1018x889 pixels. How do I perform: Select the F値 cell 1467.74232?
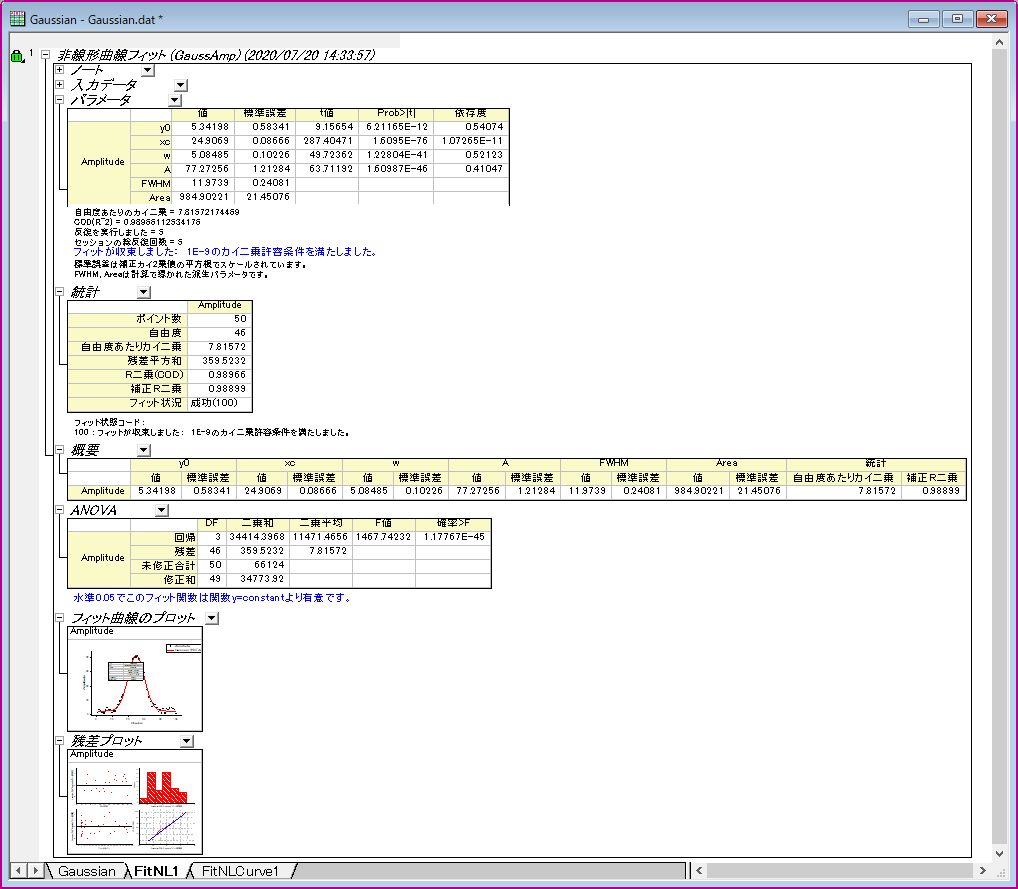(383, 537)
